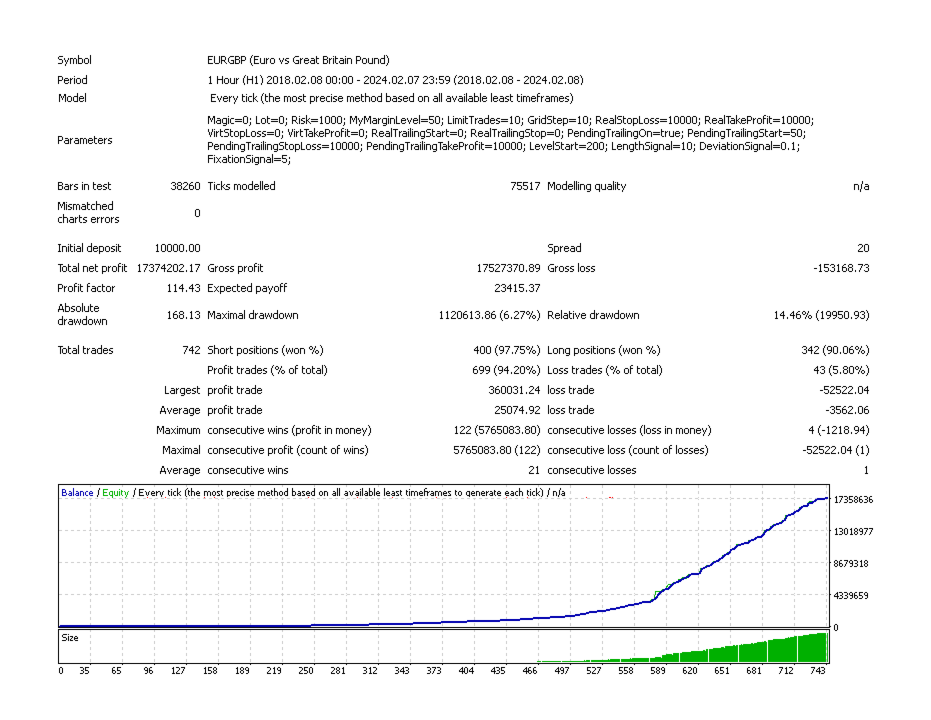Click the chart axis label 17358636

(x=853, y=500)
